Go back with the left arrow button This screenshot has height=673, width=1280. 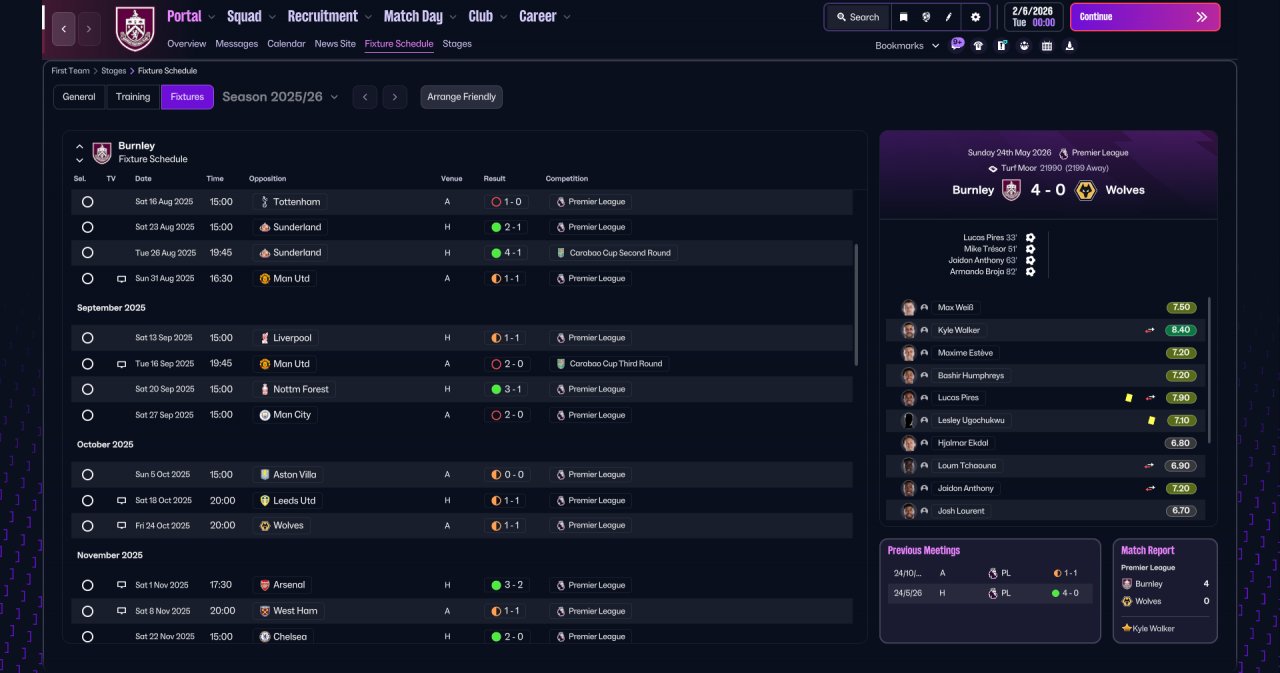click(x=64, y=29)
